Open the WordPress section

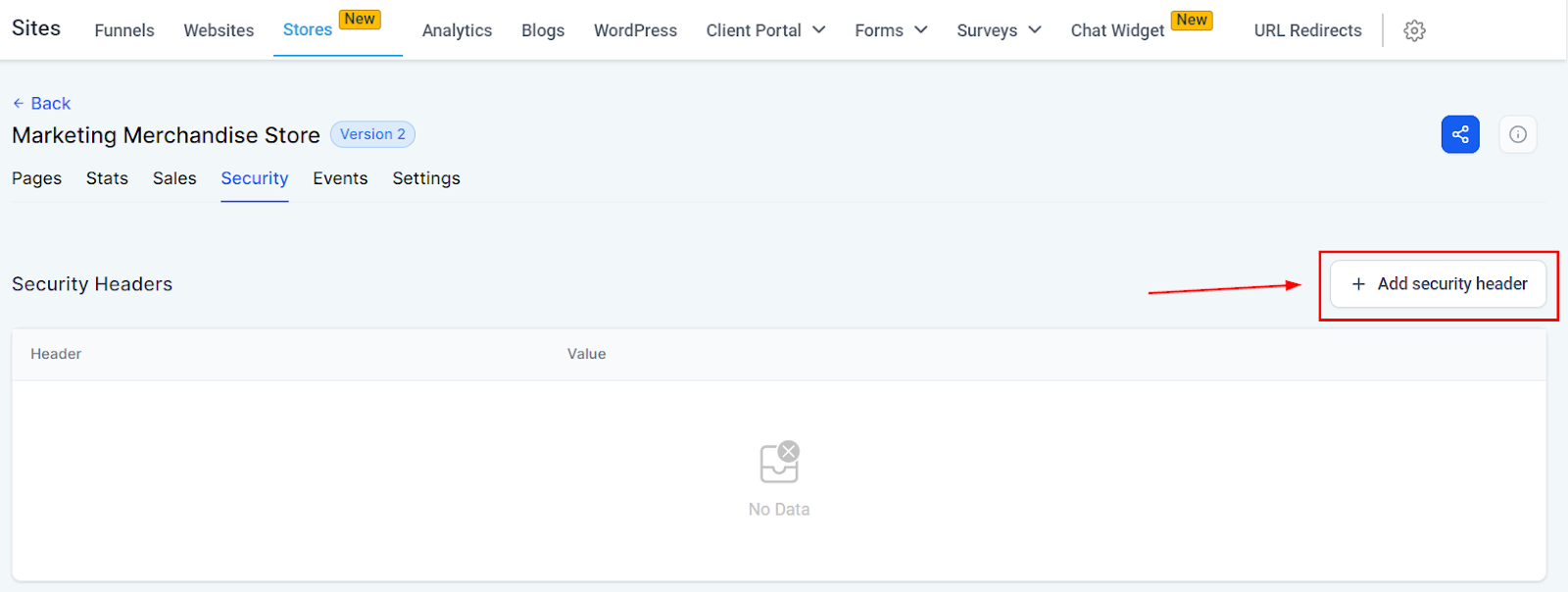pos(635,30)
